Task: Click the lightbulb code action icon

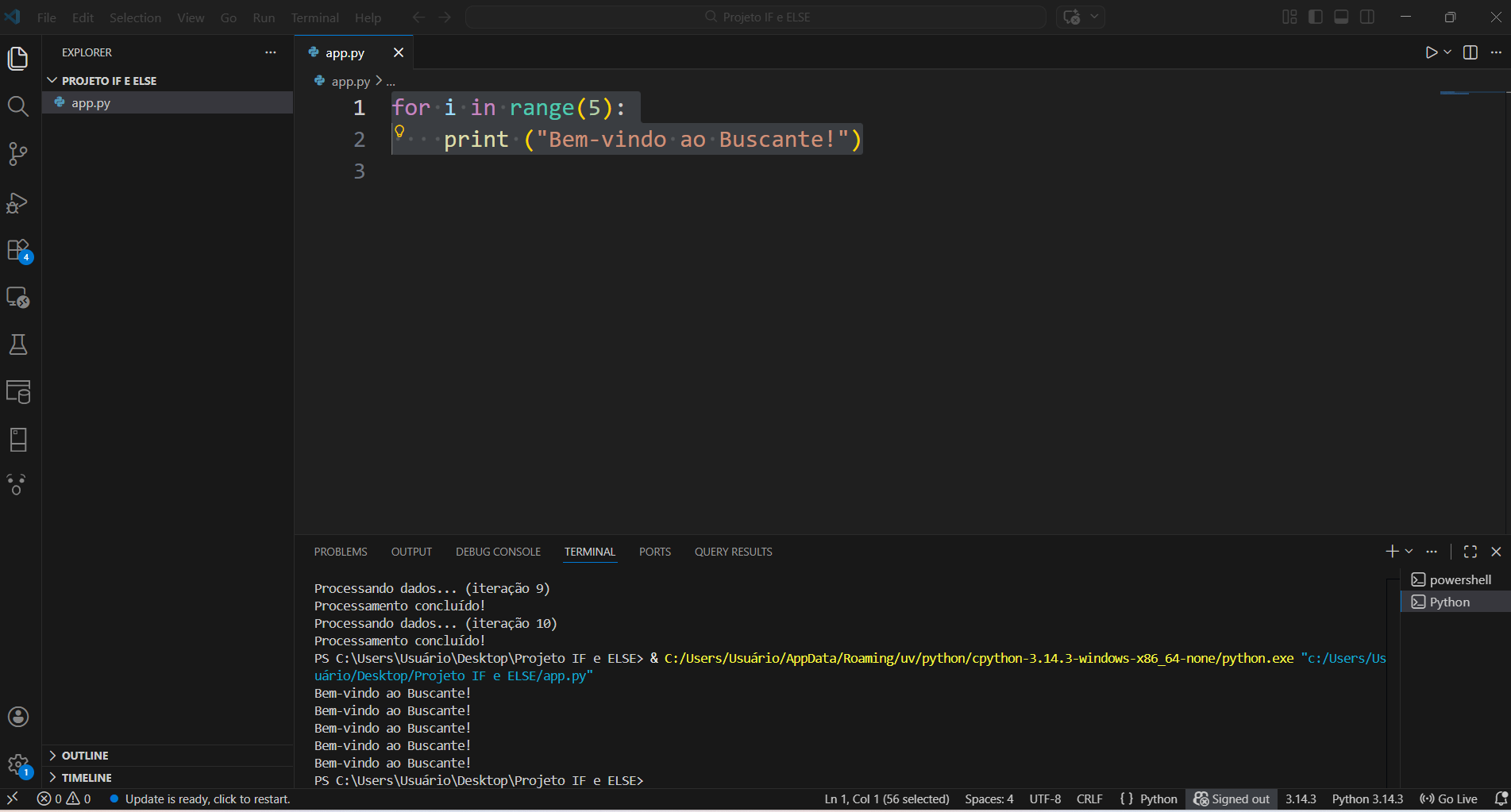Action: click(x=400, y=132)
